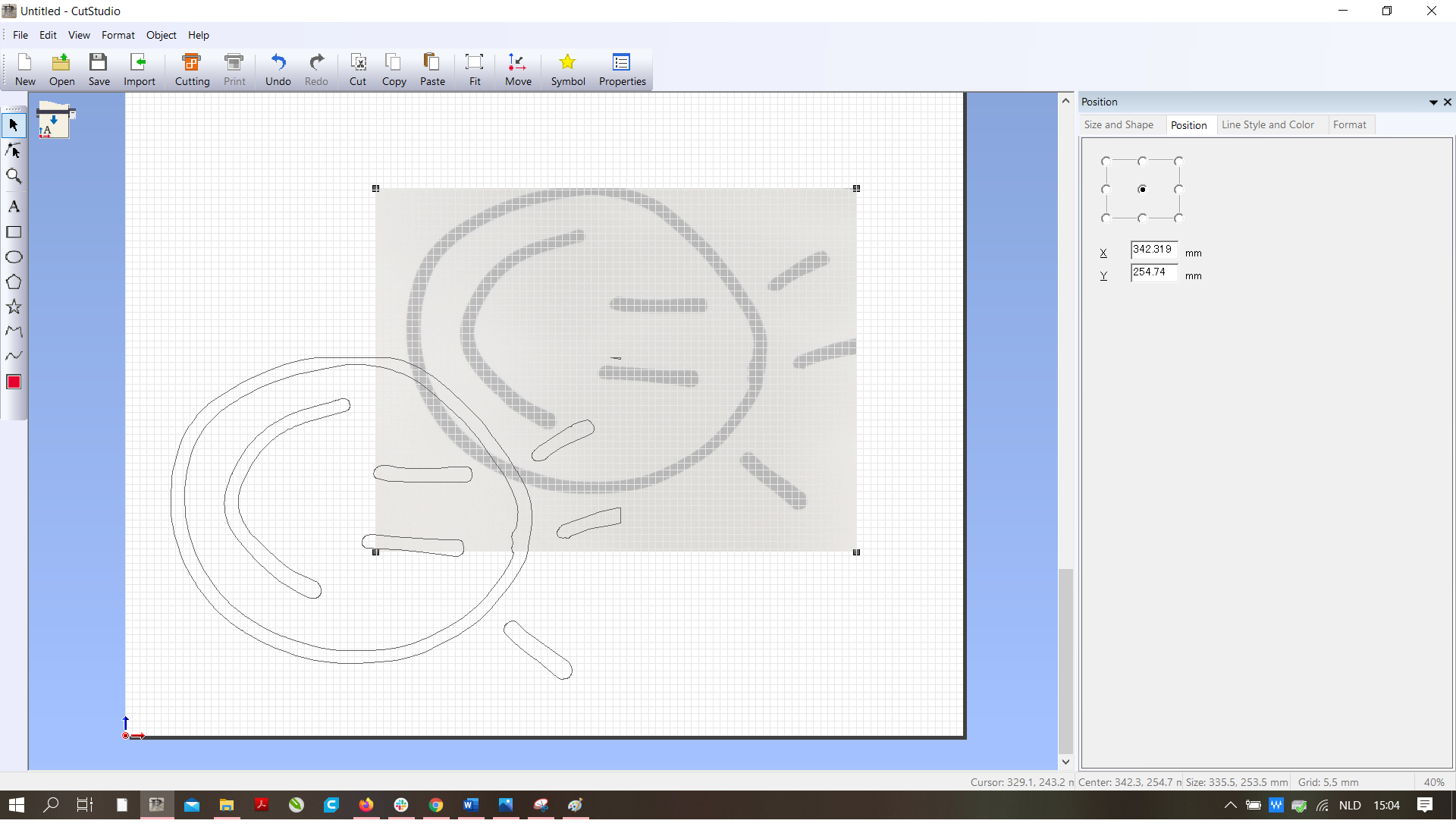Viewport: 1456px width, 833px height.
Task: Open the Windows Start menu
Action: point(17,806)
